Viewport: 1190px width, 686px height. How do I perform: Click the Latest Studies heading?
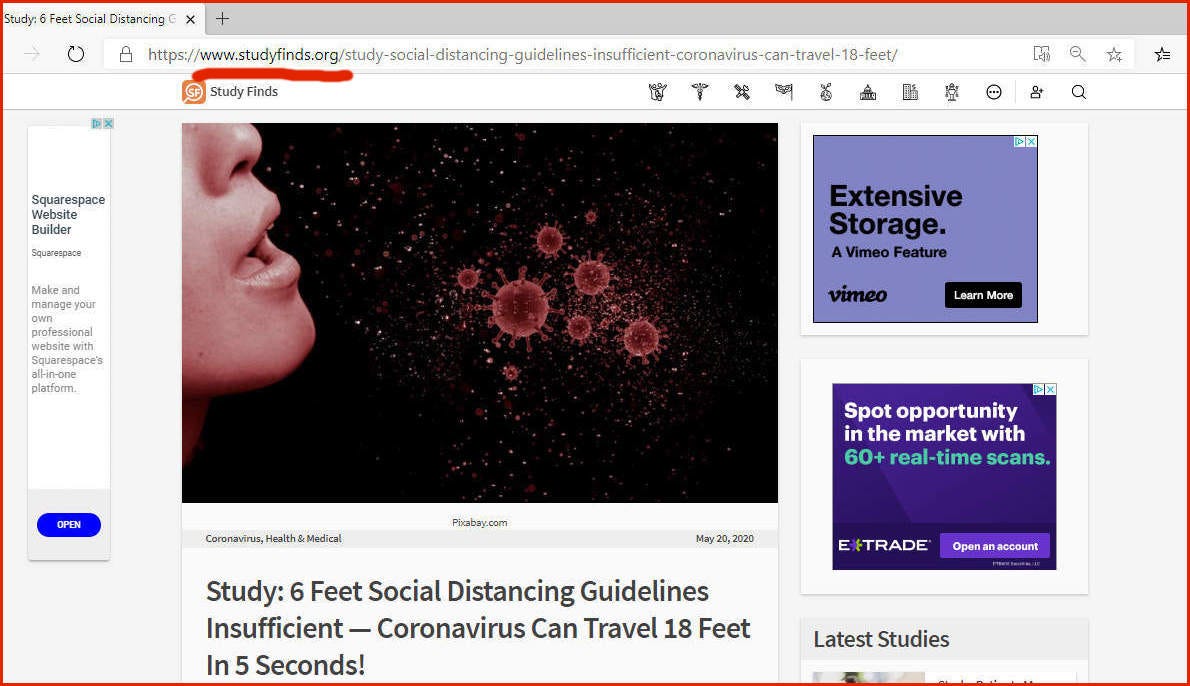(x=881, y=639)
